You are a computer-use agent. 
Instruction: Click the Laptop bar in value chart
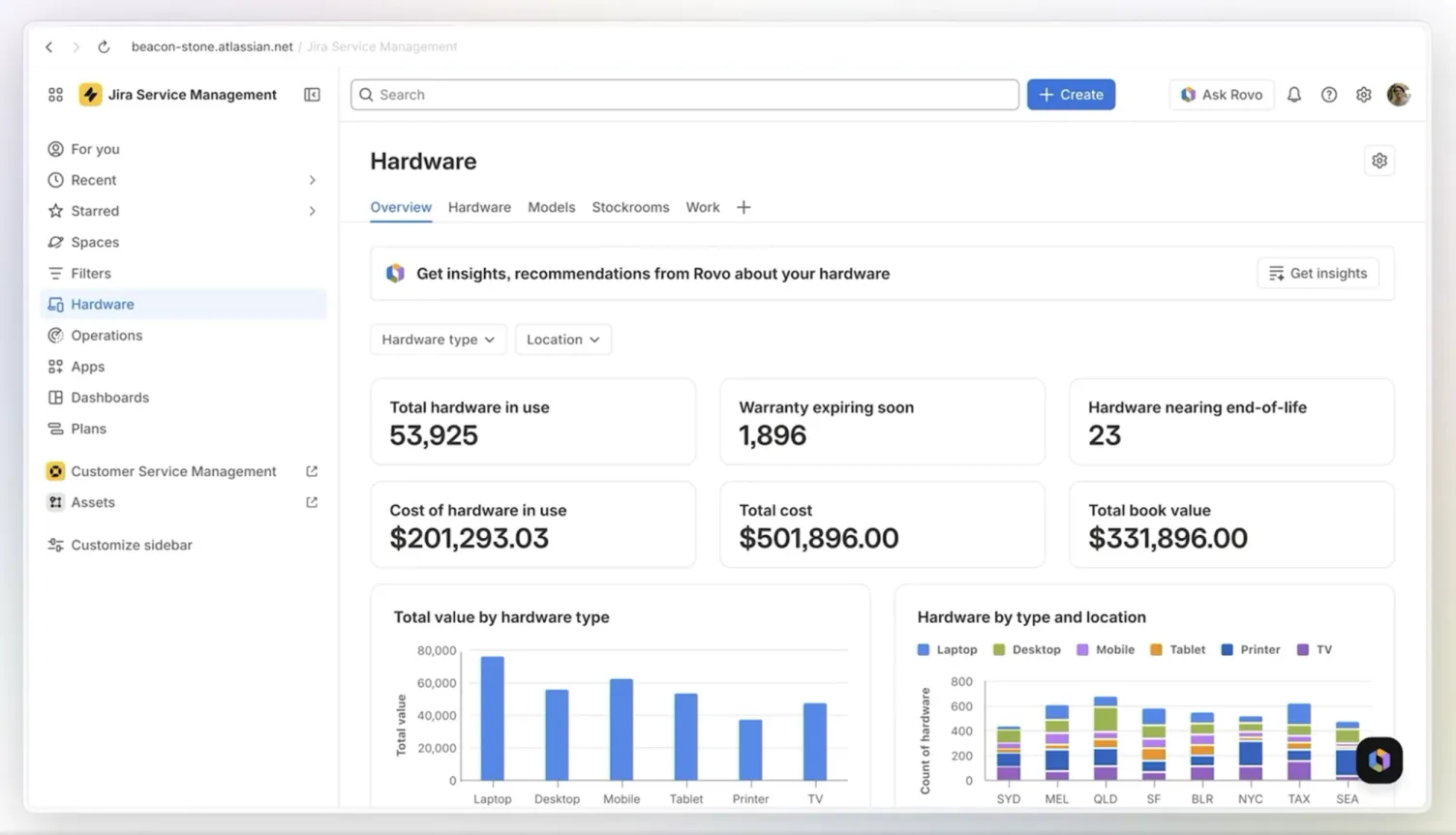492,719
